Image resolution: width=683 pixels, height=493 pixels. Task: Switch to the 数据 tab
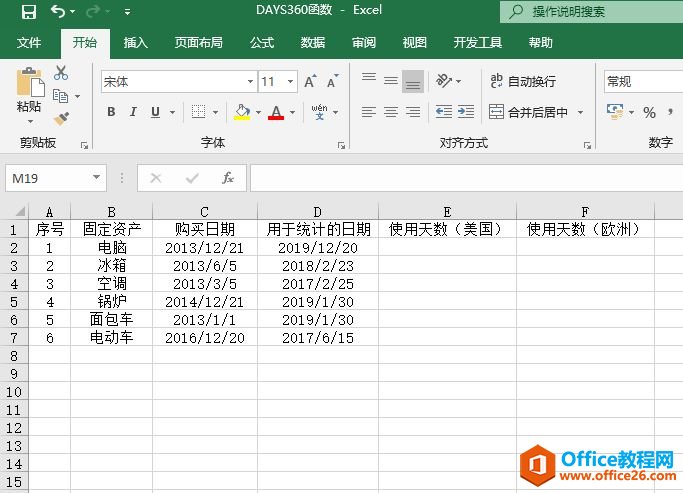(x=313, y=43)
